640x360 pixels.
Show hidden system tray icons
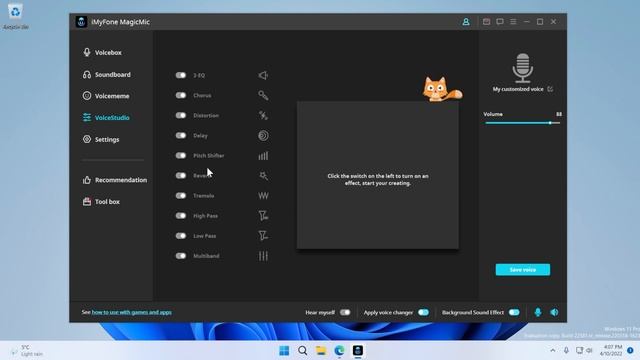click(553, 350)
